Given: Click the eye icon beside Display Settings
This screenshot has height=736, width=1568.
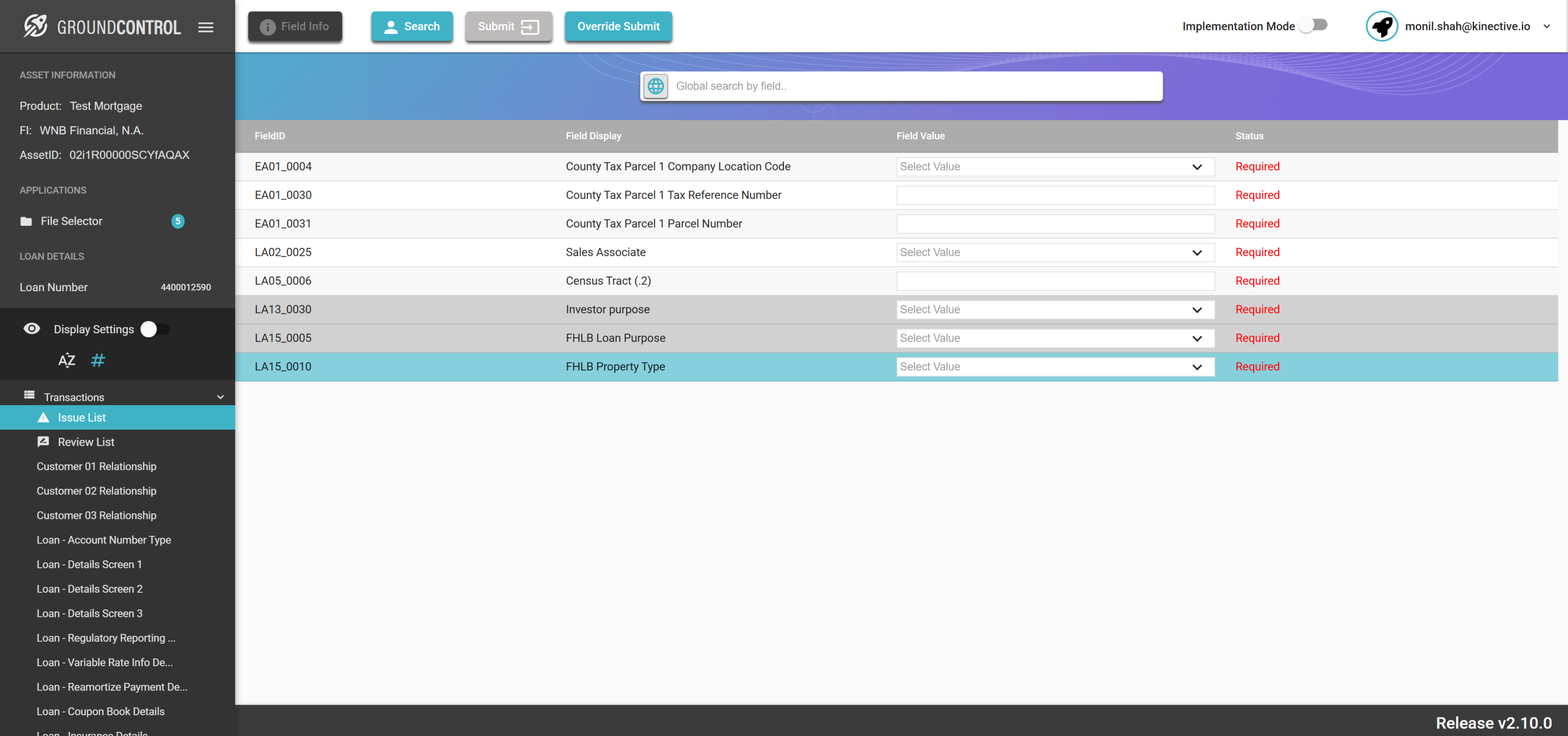Looking at the screenshot, I should point(32,329).
